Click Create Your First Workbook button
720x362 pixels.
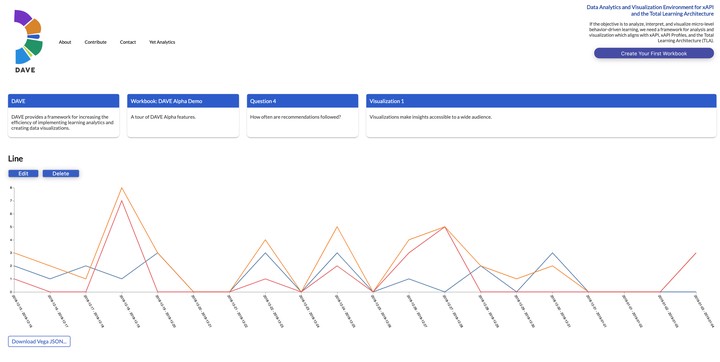pyautogui.click(x=653, y=53)
